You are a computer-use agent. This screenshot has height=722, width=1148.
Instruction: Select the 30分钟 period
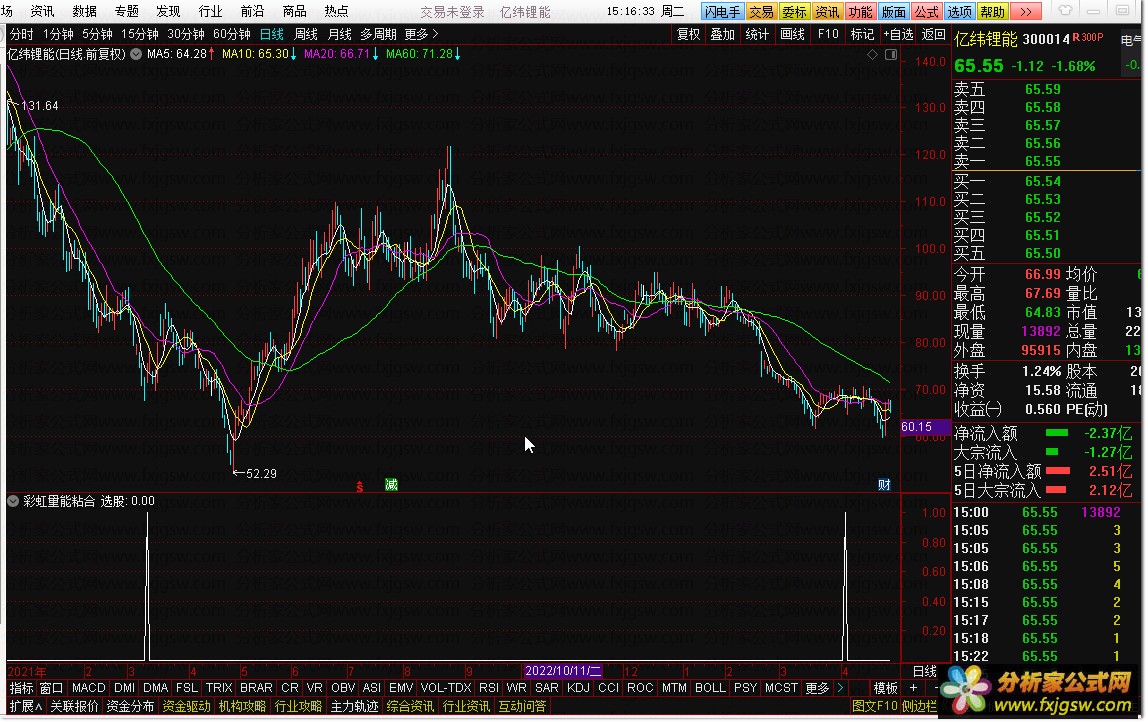pos(185,34)
